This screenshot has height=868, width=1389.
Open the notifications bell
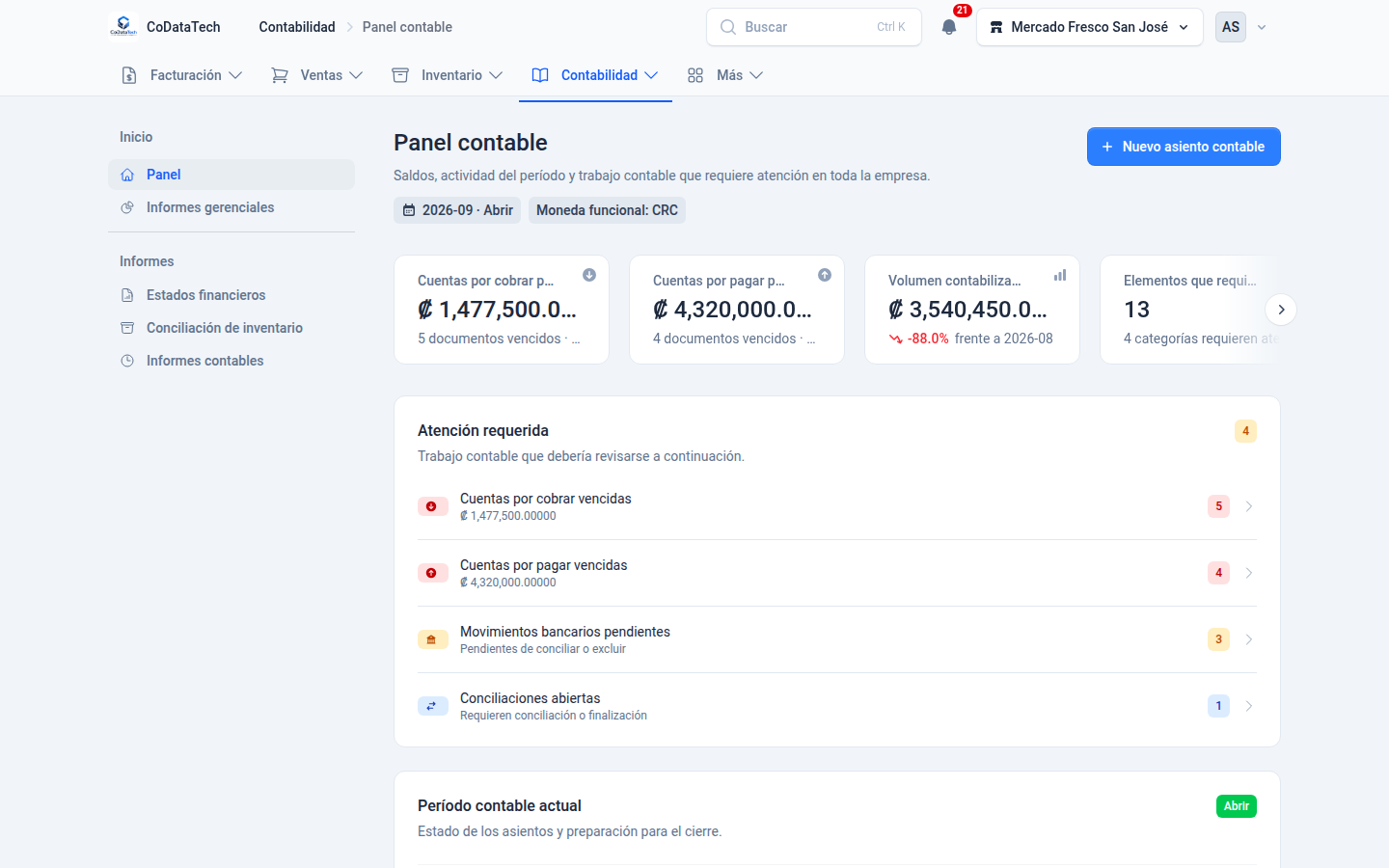949,27
